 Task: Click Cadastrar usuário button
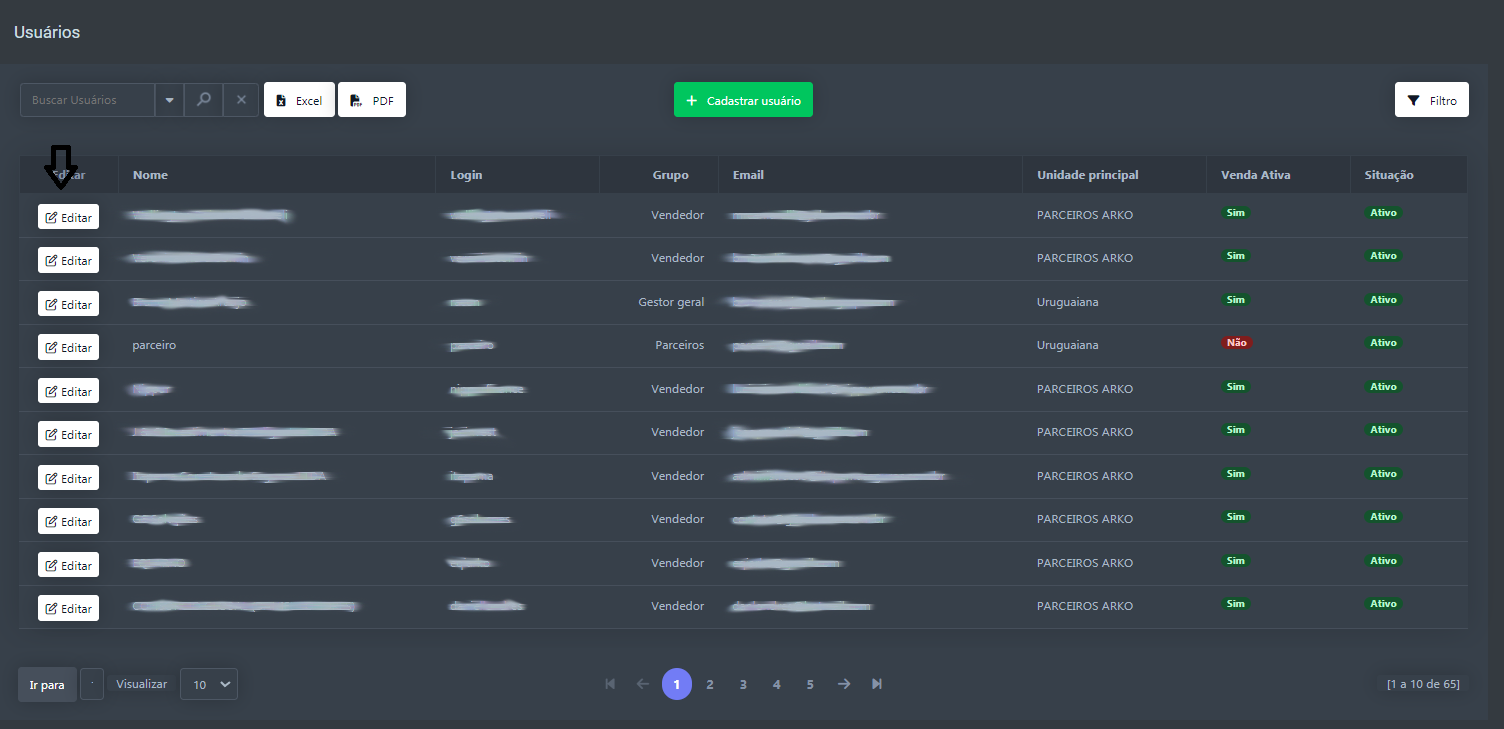(743, 100)
